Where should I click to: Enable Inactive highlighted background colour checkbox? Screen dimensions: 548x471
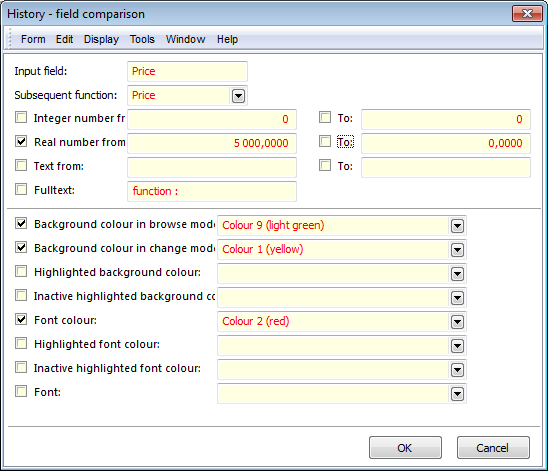21,295
